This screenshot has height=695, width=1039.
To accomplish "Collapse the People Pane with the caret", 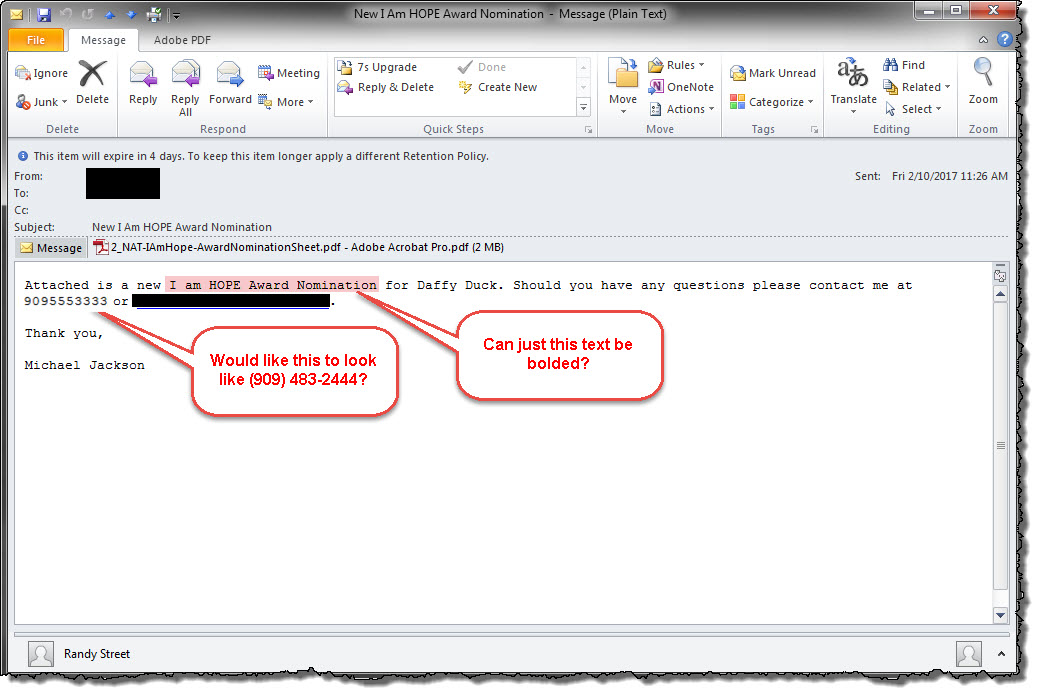I will coord(1001,654).
